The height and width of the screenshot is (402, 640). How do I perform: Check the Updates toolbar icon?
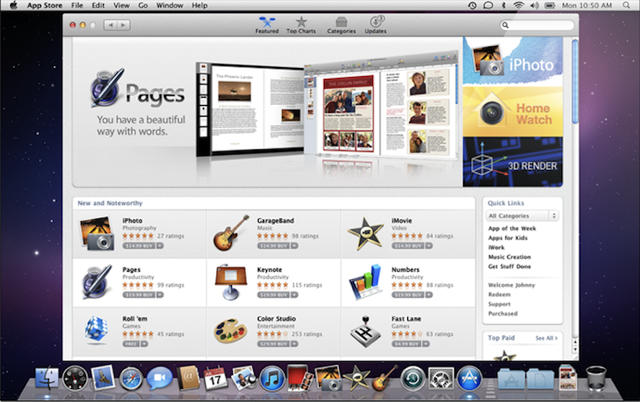(377, 24)
